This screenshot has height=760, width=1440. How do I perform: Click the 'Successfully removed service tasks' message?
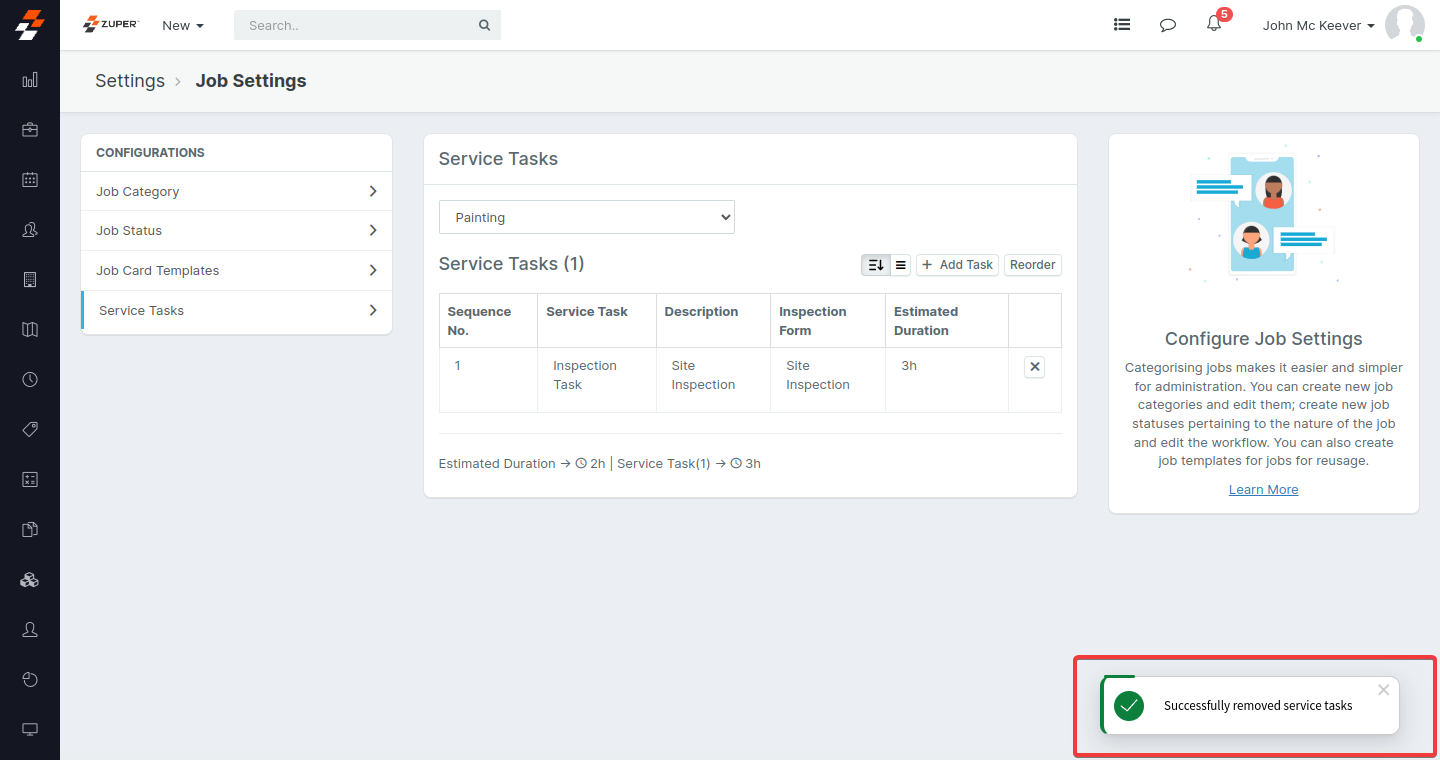(1258, 706)
